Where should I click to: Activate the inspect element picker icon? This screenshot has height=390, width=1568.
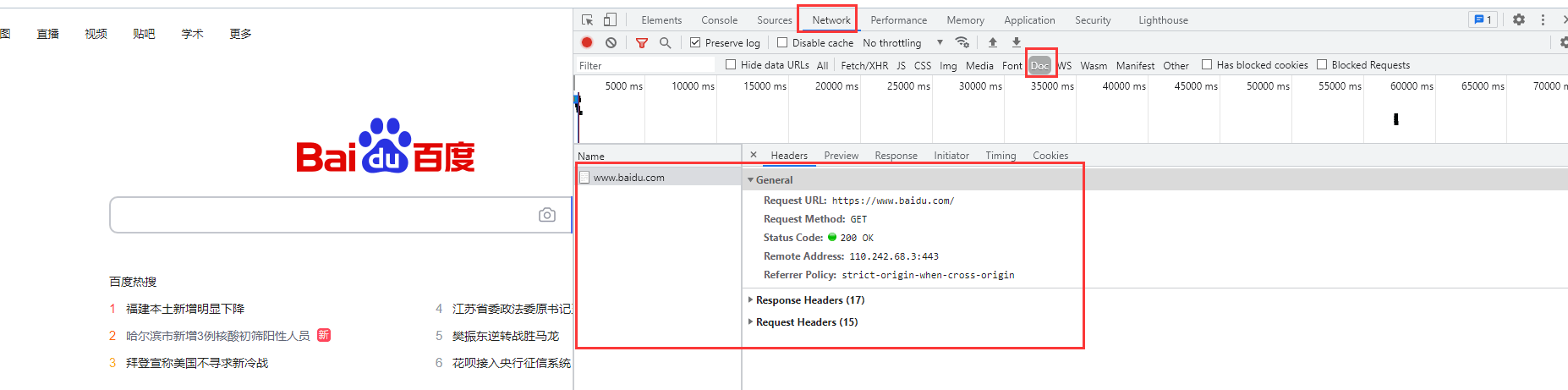[x=587, y=19]
